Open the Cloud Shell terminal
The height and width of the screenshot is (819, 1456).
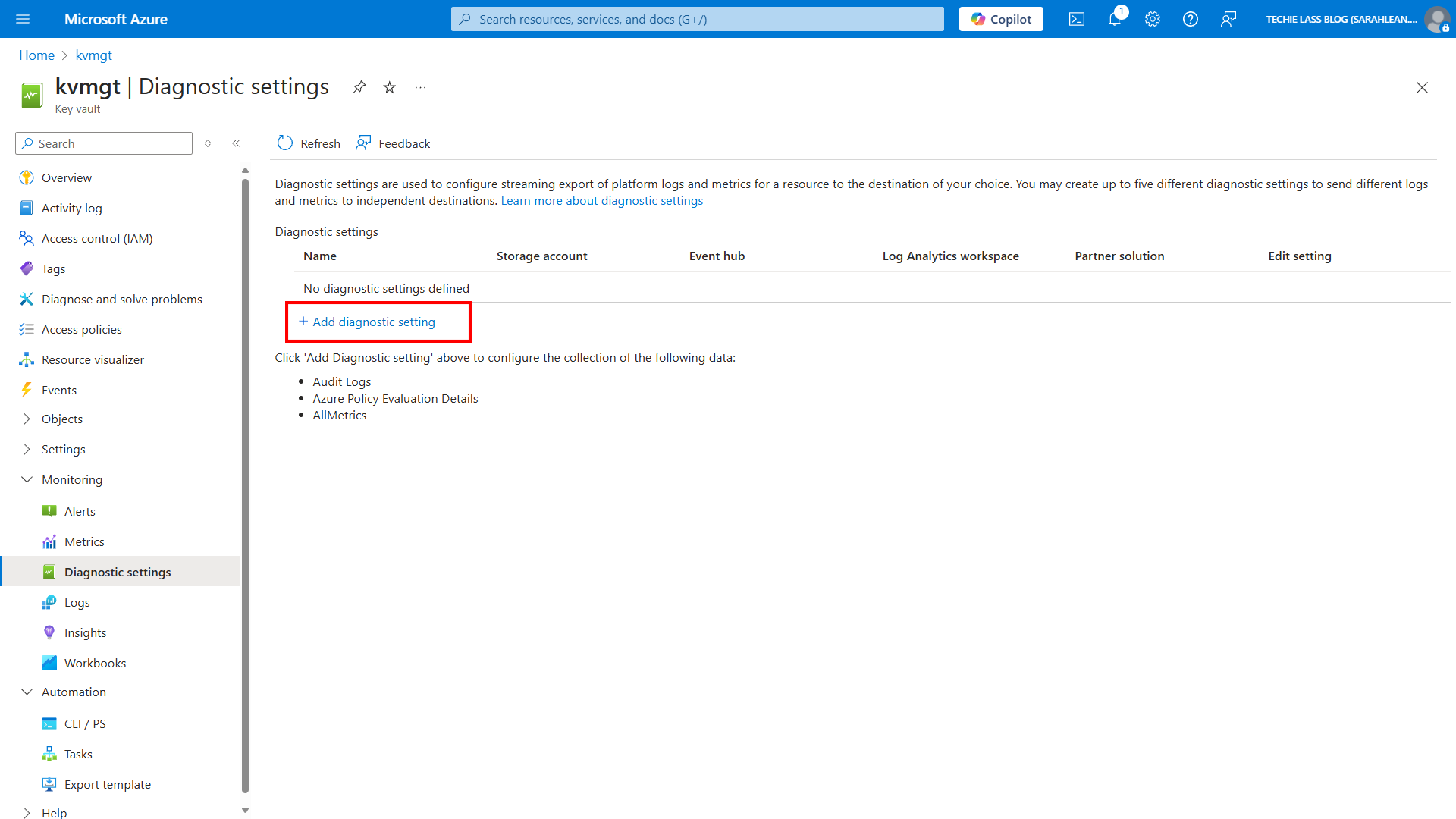click(1076, 19)
